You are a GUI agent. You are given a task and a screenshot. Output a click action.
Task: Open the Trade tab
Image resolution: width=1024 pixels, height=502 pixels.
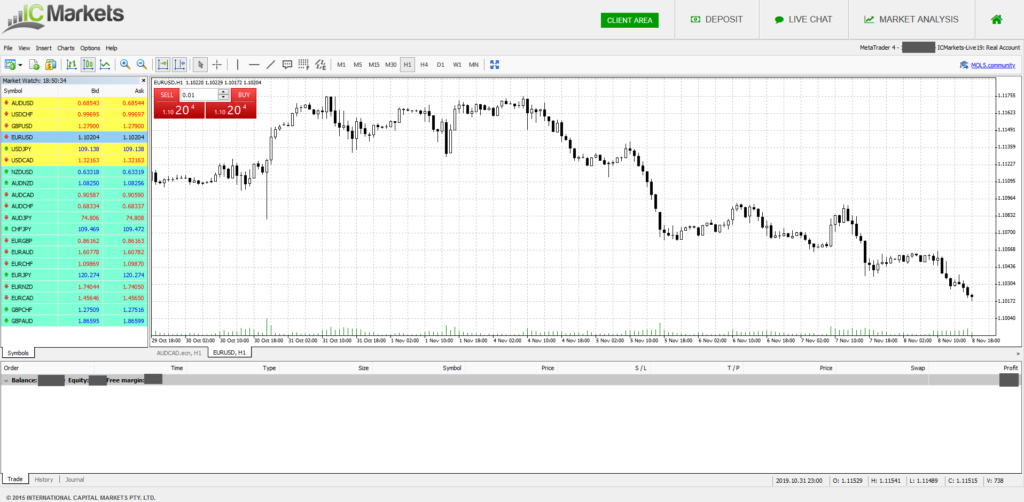pyautogui.click(x=15, y=479)
